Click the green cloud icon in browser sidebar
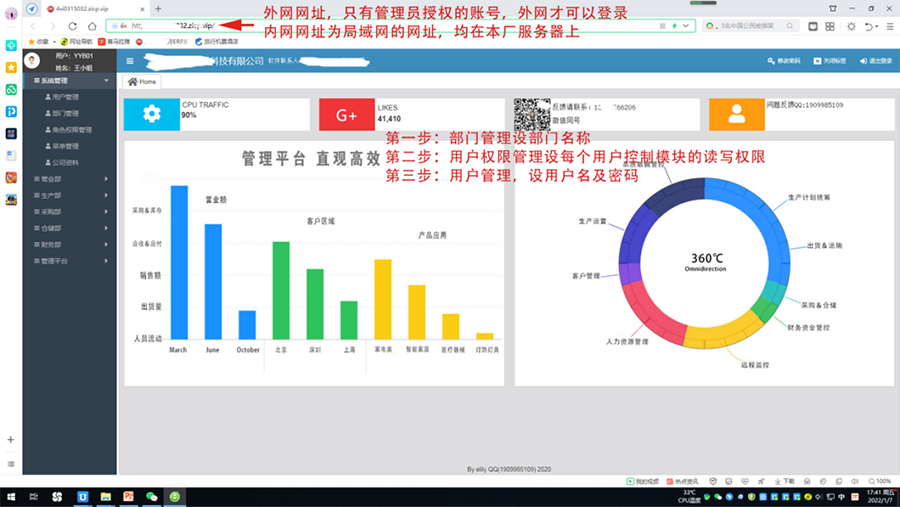 11,90
